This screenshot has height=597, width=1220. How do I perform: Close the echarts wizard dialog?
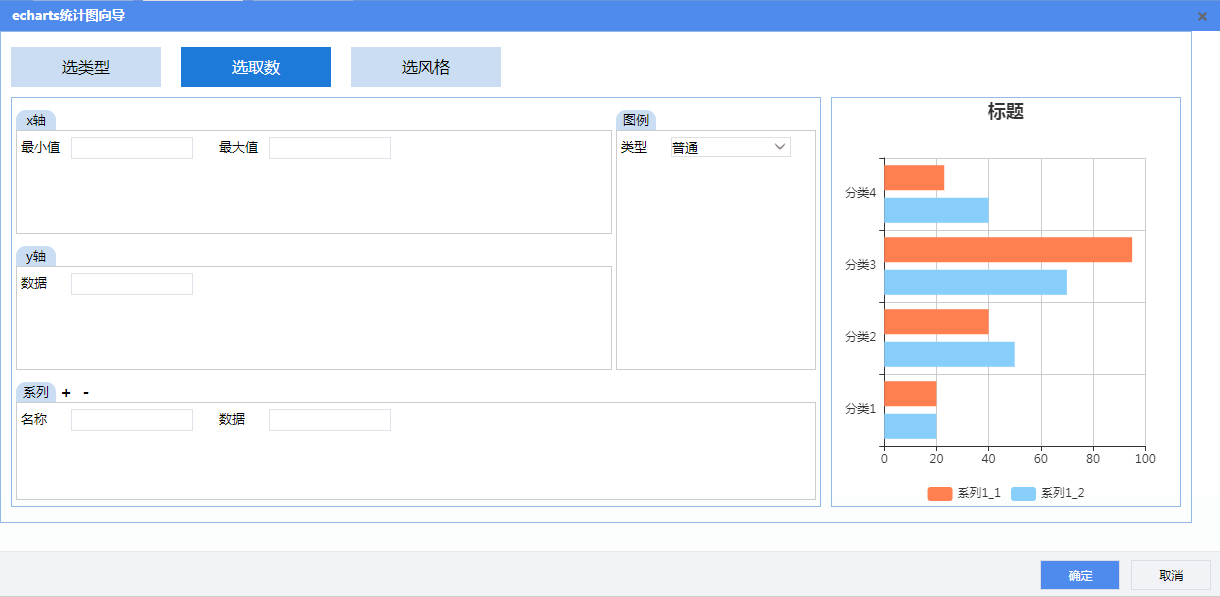click(1201, 16)
